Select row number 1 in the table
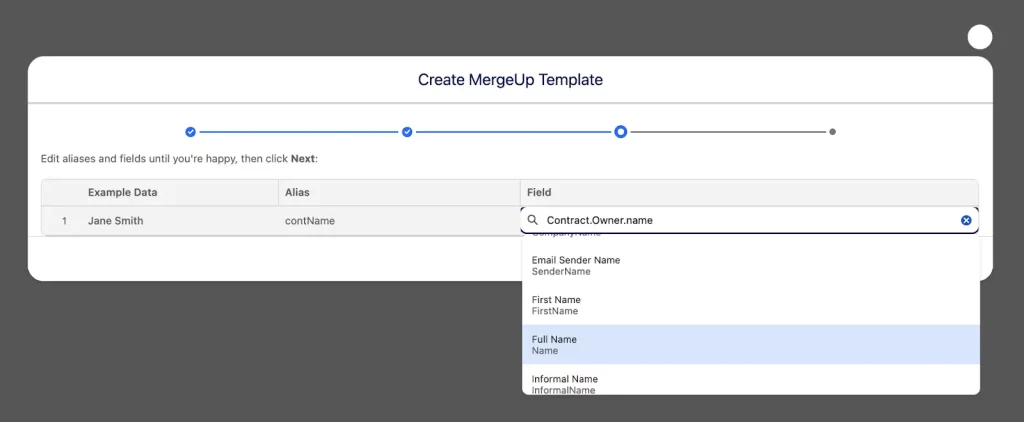The width and height of the screenshot is (1024, 422). [x=64, y=221]
